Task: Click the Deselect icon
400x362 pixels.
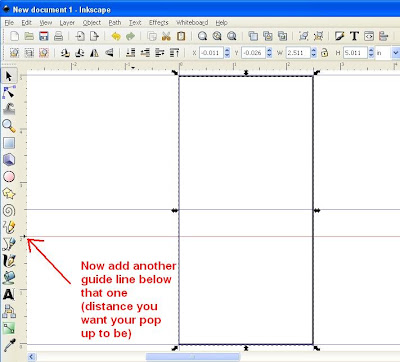Action: pyautogui.click(x=44, y=53)
